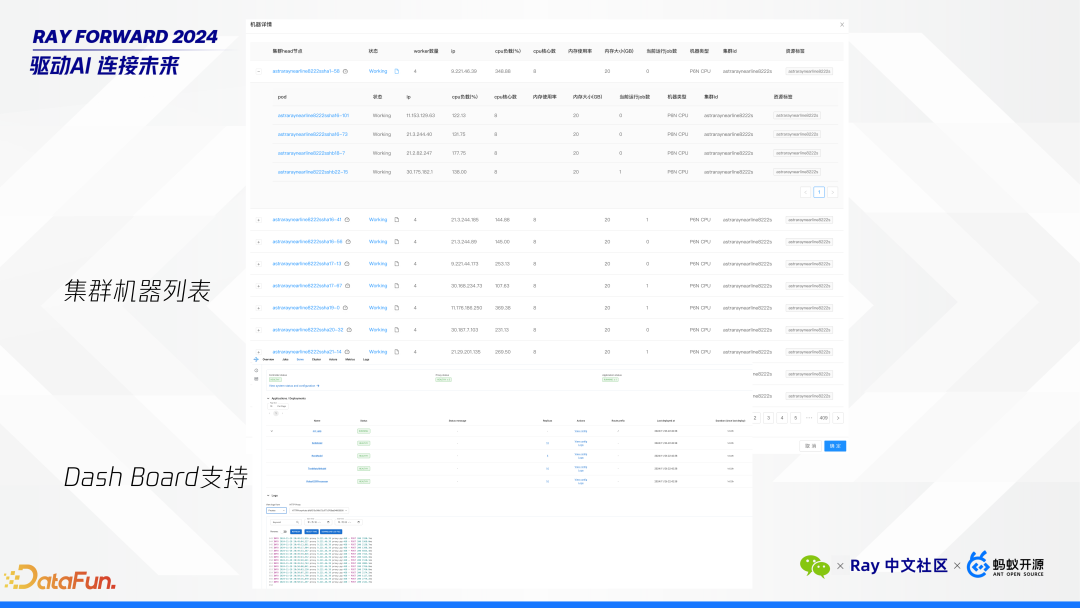Screen dimensions: 1080x608
Task: Collapse the Applications / Deployments section
Action: click(267, 398)
